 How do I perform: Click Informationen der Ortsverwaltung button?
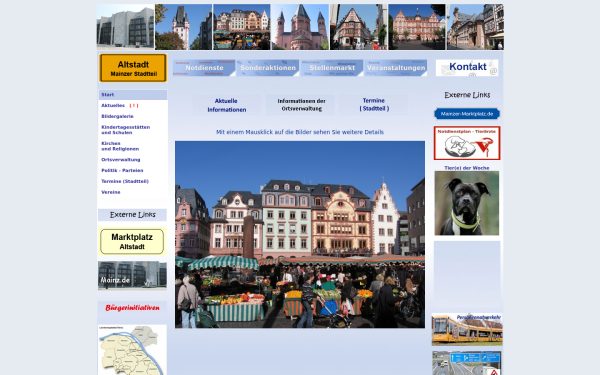coord(301,105)
